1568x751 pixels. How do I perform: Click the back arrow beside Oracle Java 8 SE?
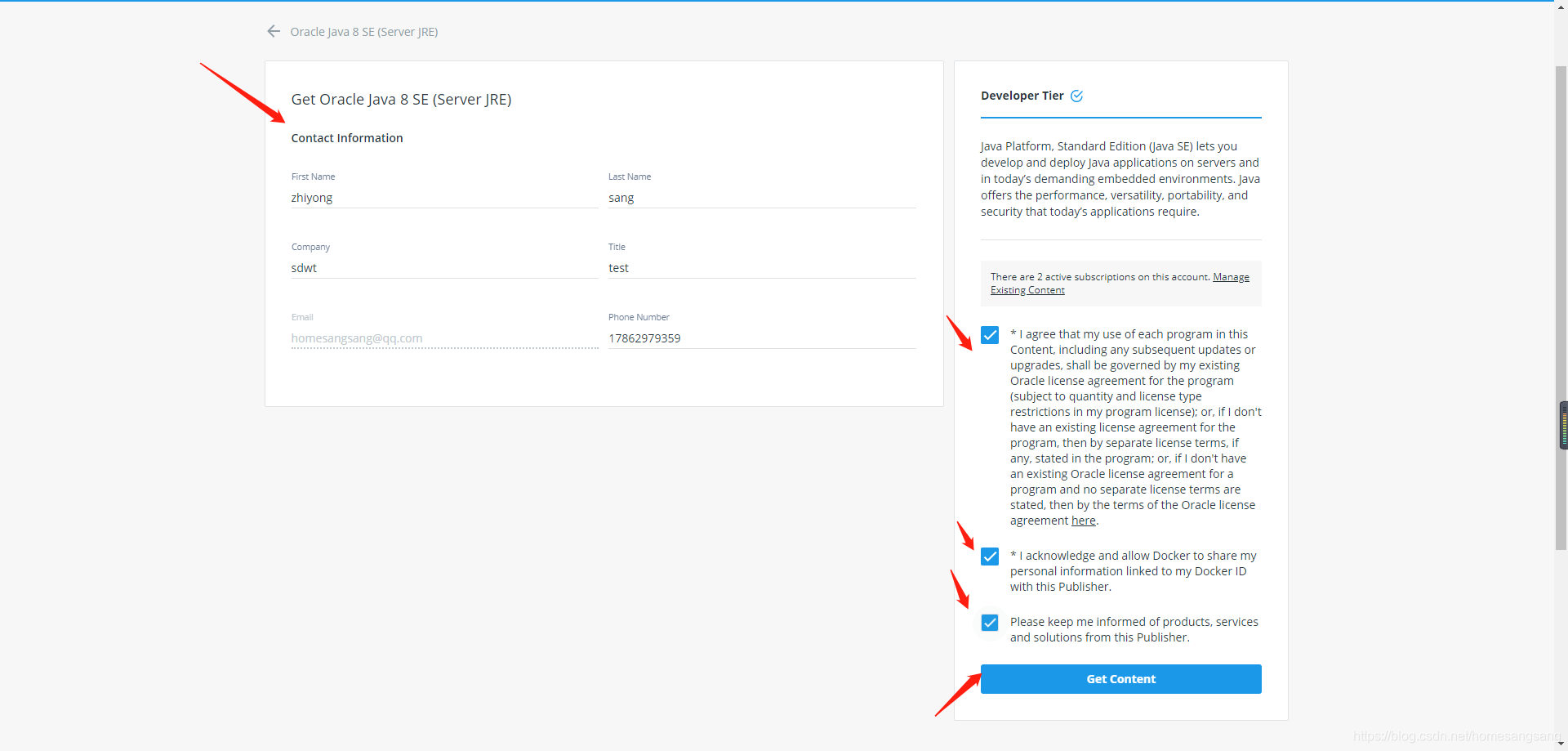274,31
